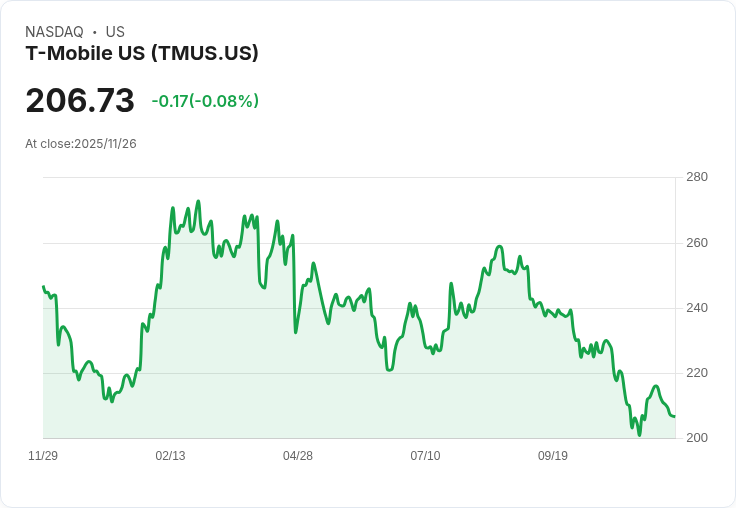Click the 11/29 date on x-axis
Image resolution: width=736 pixels, height=508 pixels.
tap(43, 456)
